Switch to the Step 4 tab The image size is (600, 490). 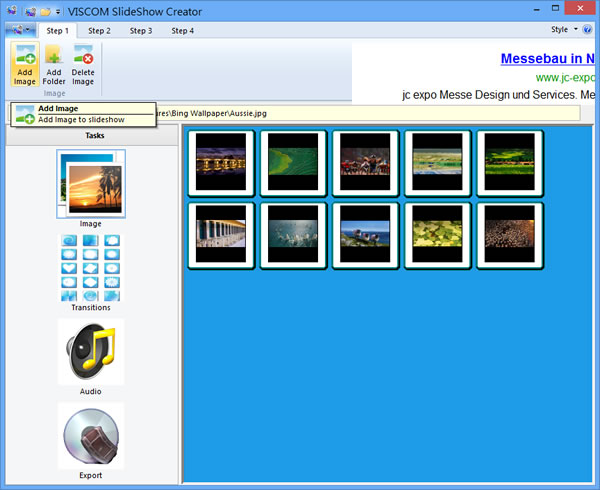coord(182,31)
